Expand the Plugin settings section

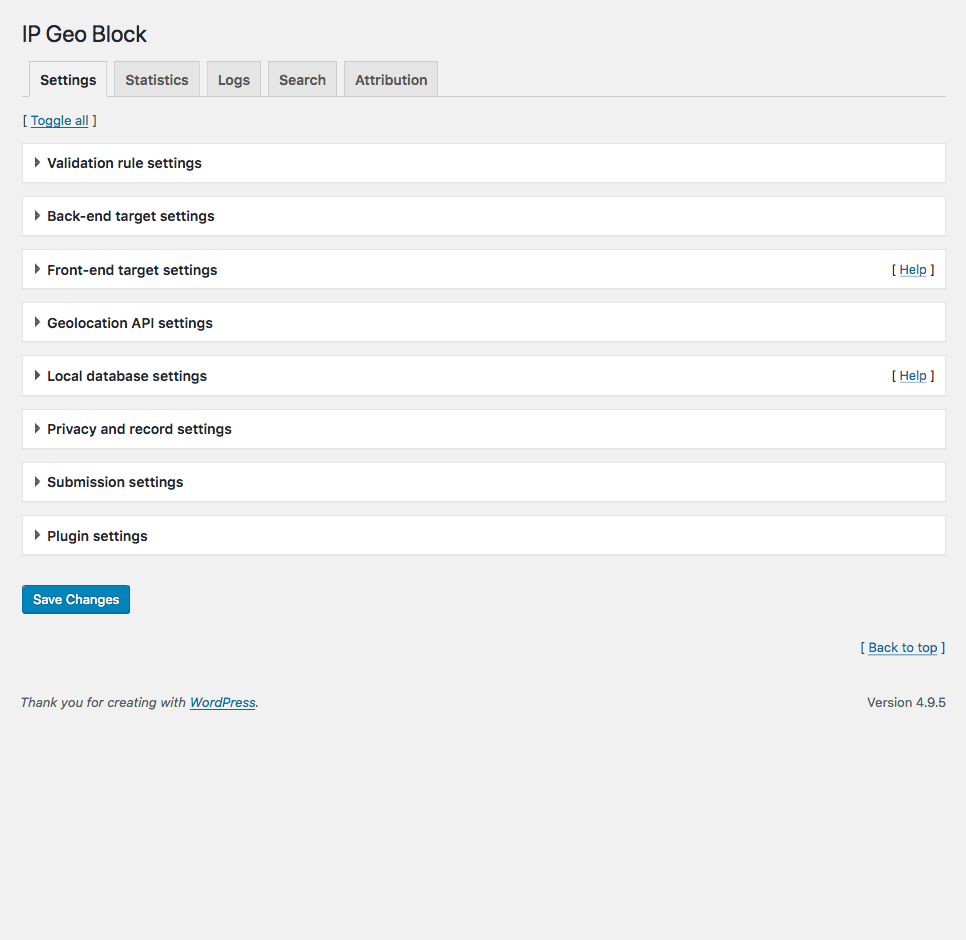pos(97,536)
